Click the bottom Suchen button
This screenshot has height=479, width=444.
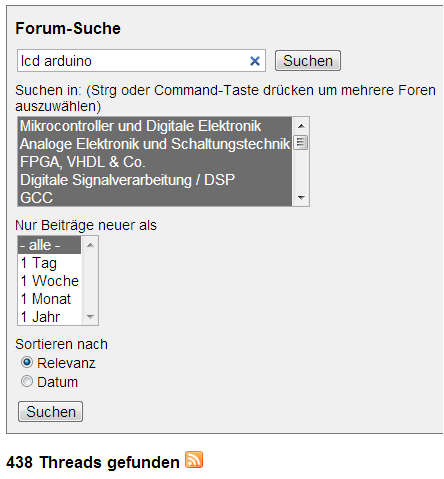click(x=50, y=411)
